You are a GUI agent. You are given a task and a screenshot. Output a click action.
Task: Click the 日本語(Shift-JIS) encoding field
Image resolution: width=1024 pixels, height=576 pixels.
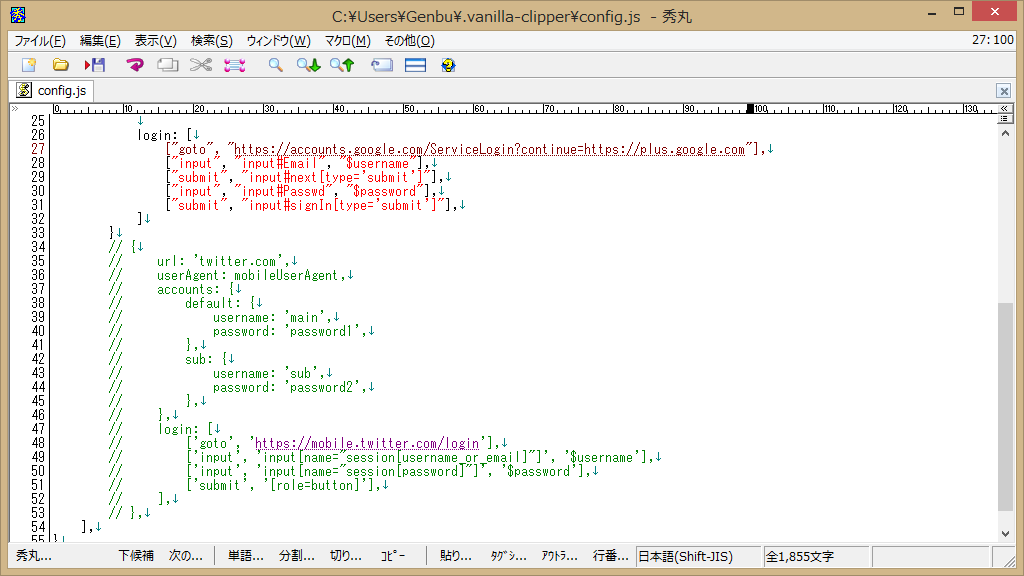(697, 556)
